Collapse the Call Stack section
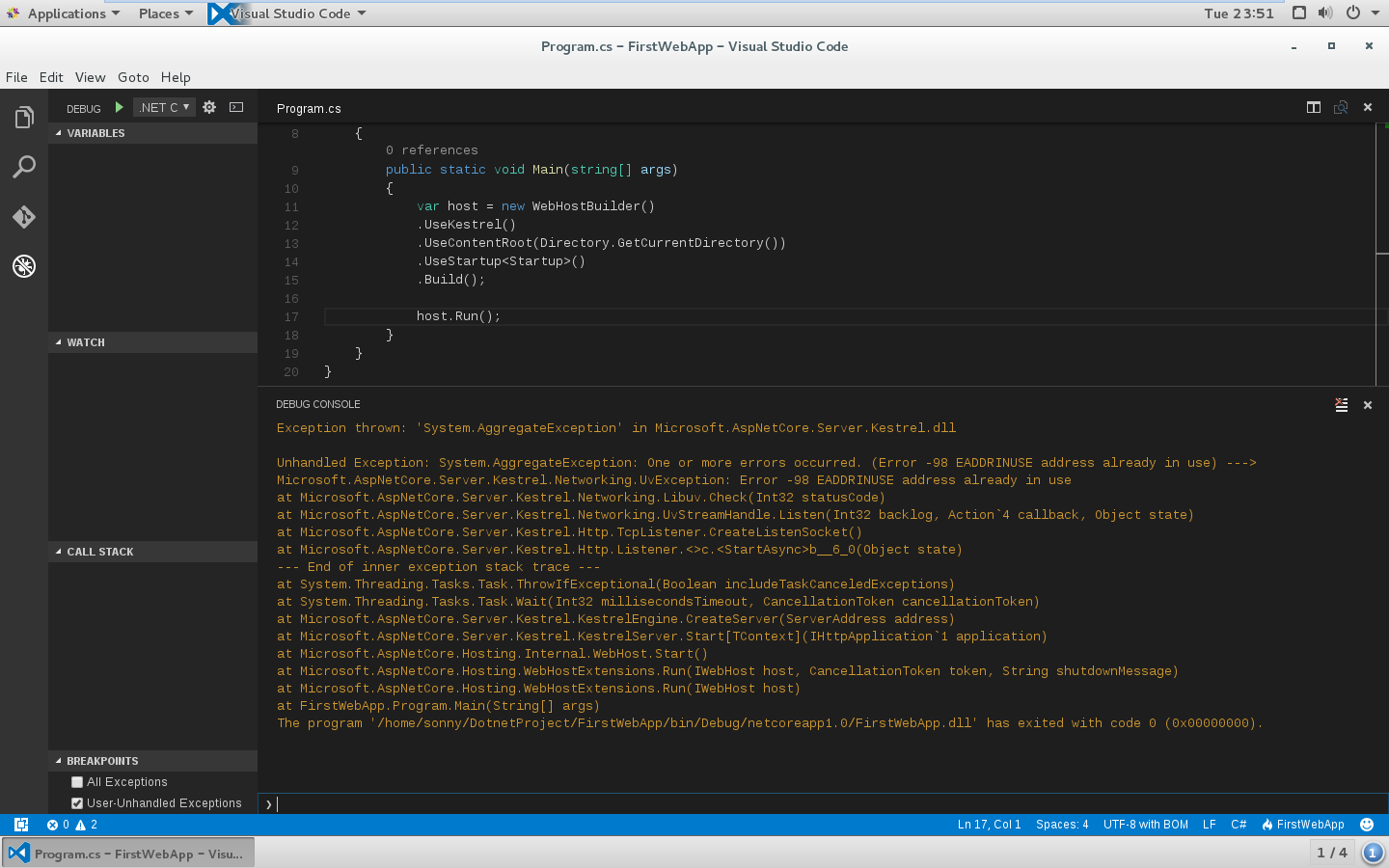The height and width of the screenshot is (868, 1389). point(152,552)
